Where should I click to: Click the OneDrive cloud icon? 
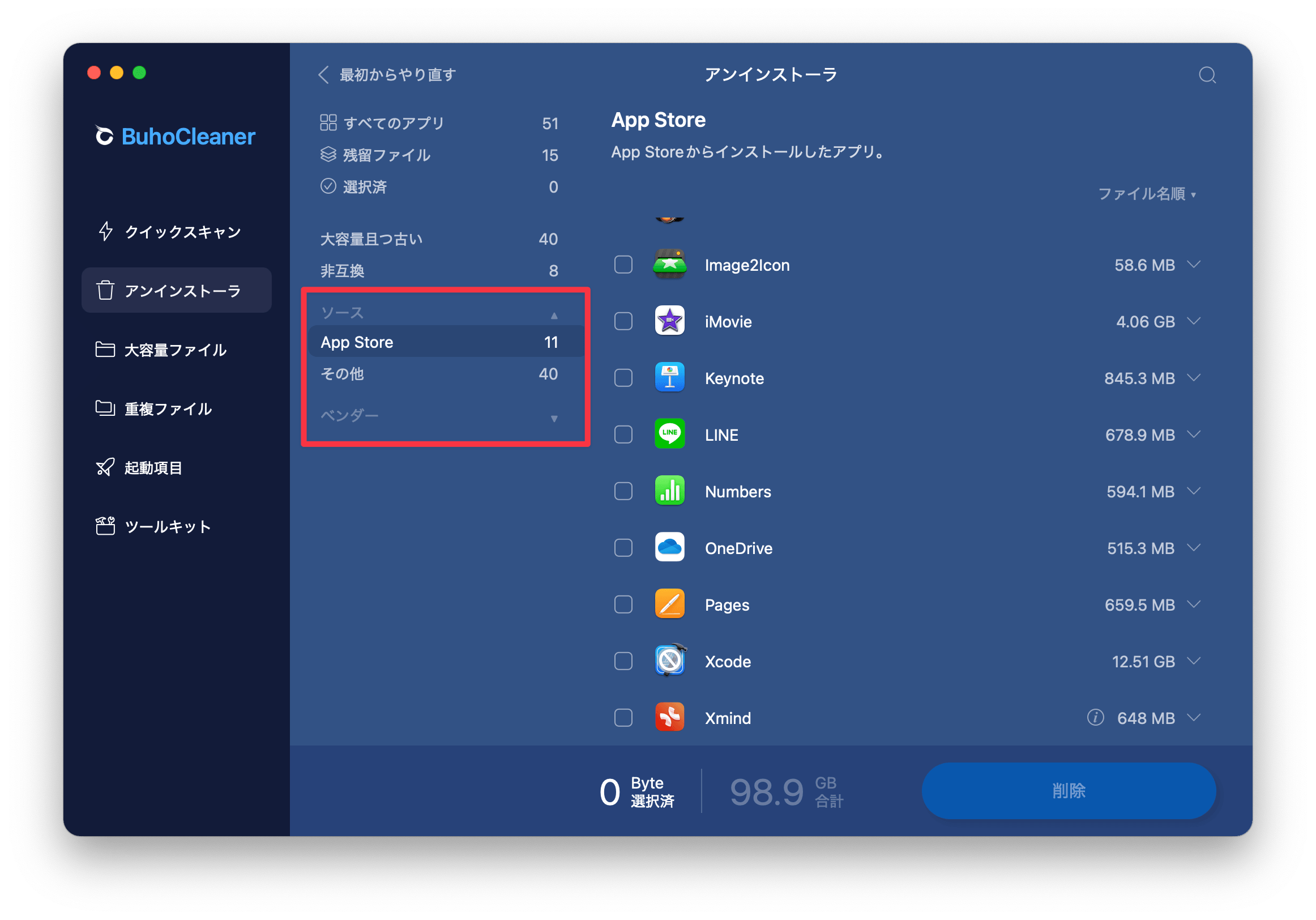669,547
